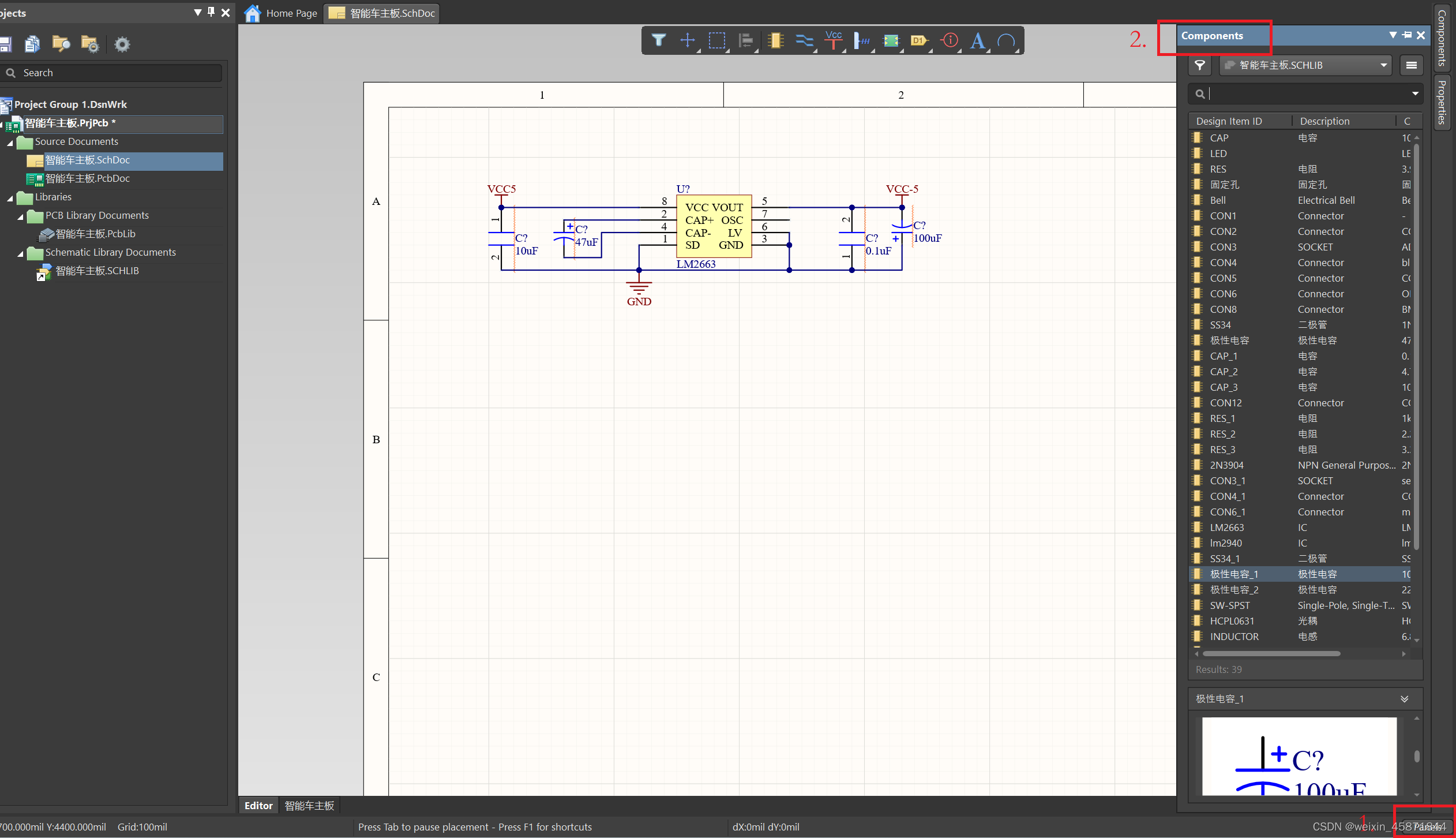This screenshot has height=838, width=1456.
Task: Select the Place Sheet Symbol tool
Action: click(x=891, y=40)
